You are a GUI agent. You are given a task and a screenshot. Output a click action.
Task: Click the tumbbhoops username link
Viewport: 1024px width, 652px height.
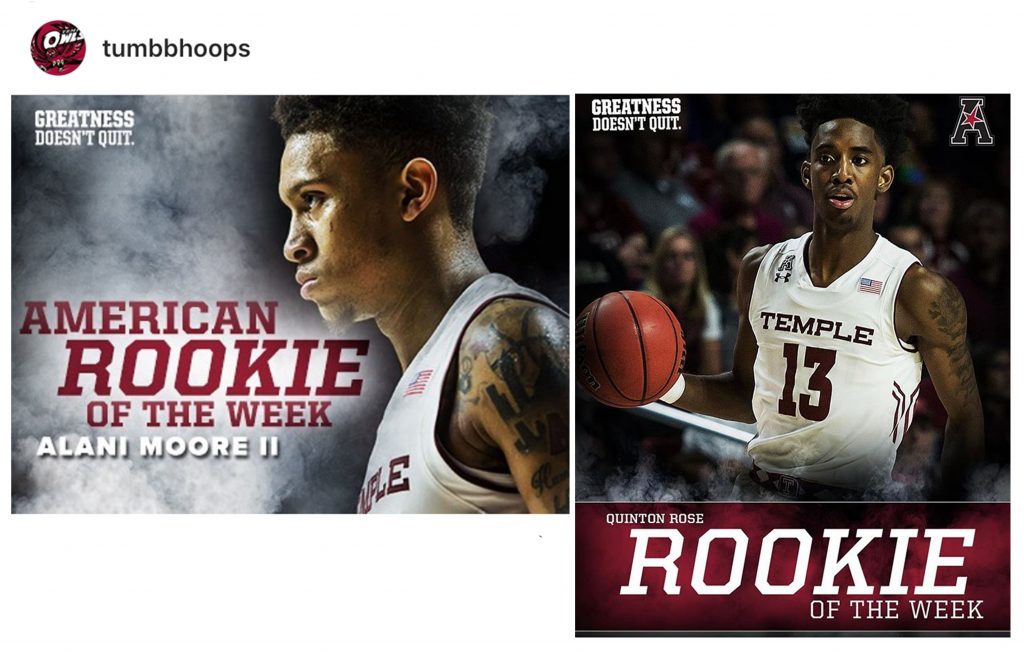176,48
